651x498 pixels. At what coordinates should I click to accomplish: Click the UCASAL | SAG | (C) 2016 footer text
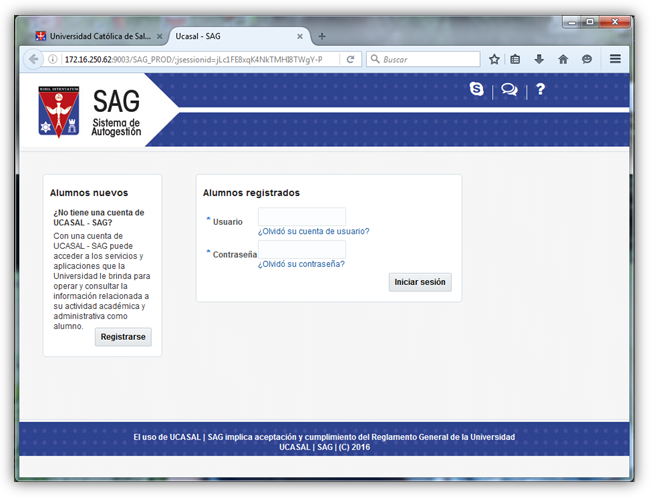click(324, 447)
